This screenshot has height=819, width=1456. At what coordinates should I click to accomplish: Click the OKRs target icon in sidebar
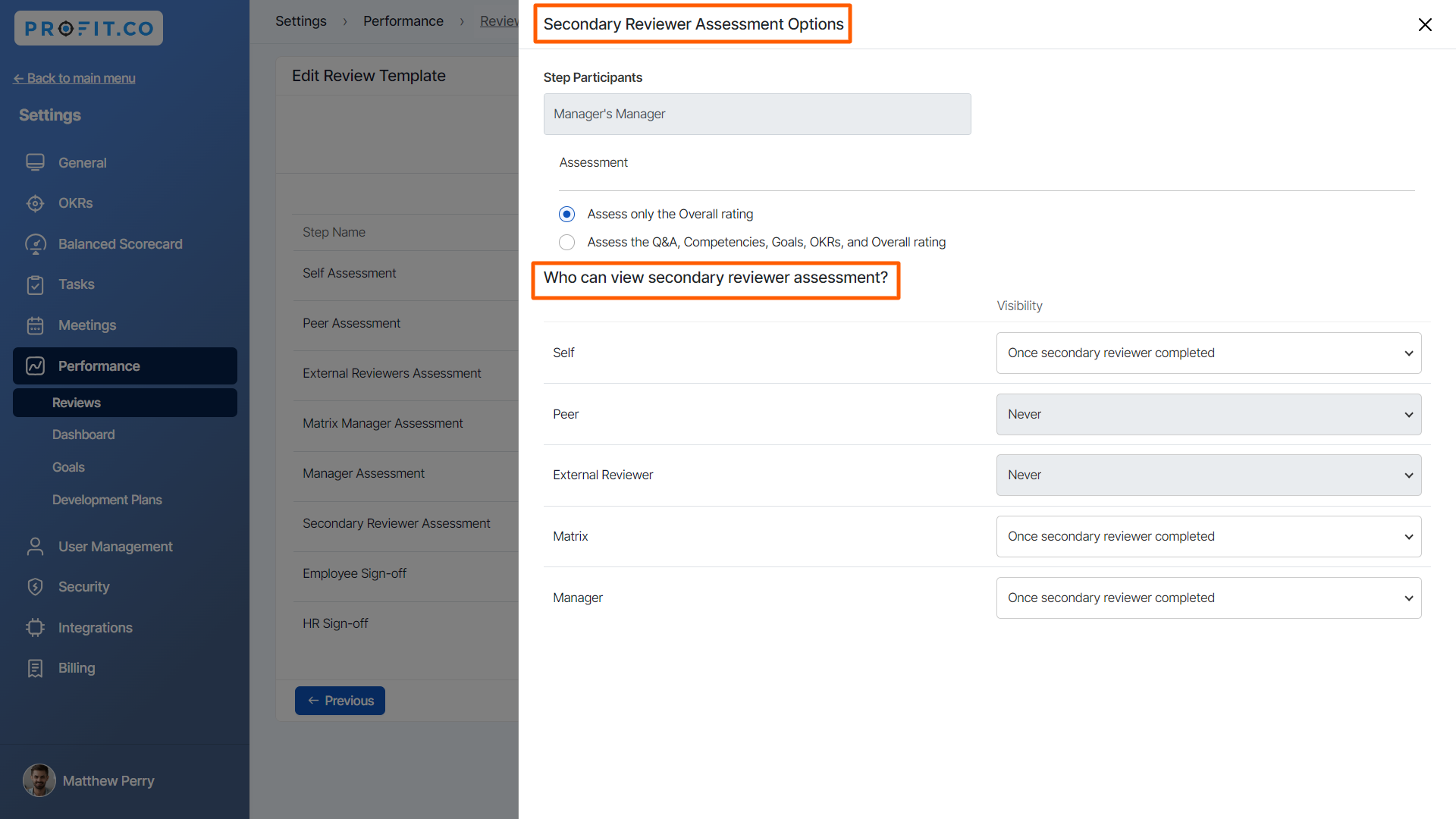35,203
